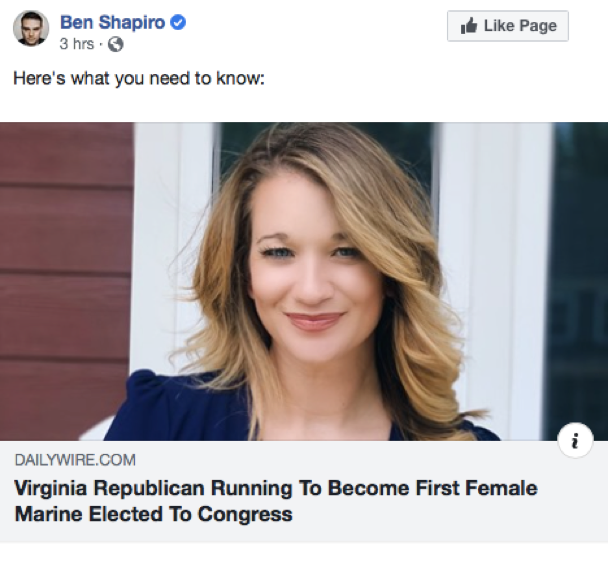Click Ben Shapiro's profile picture

[x=31, y=29]
